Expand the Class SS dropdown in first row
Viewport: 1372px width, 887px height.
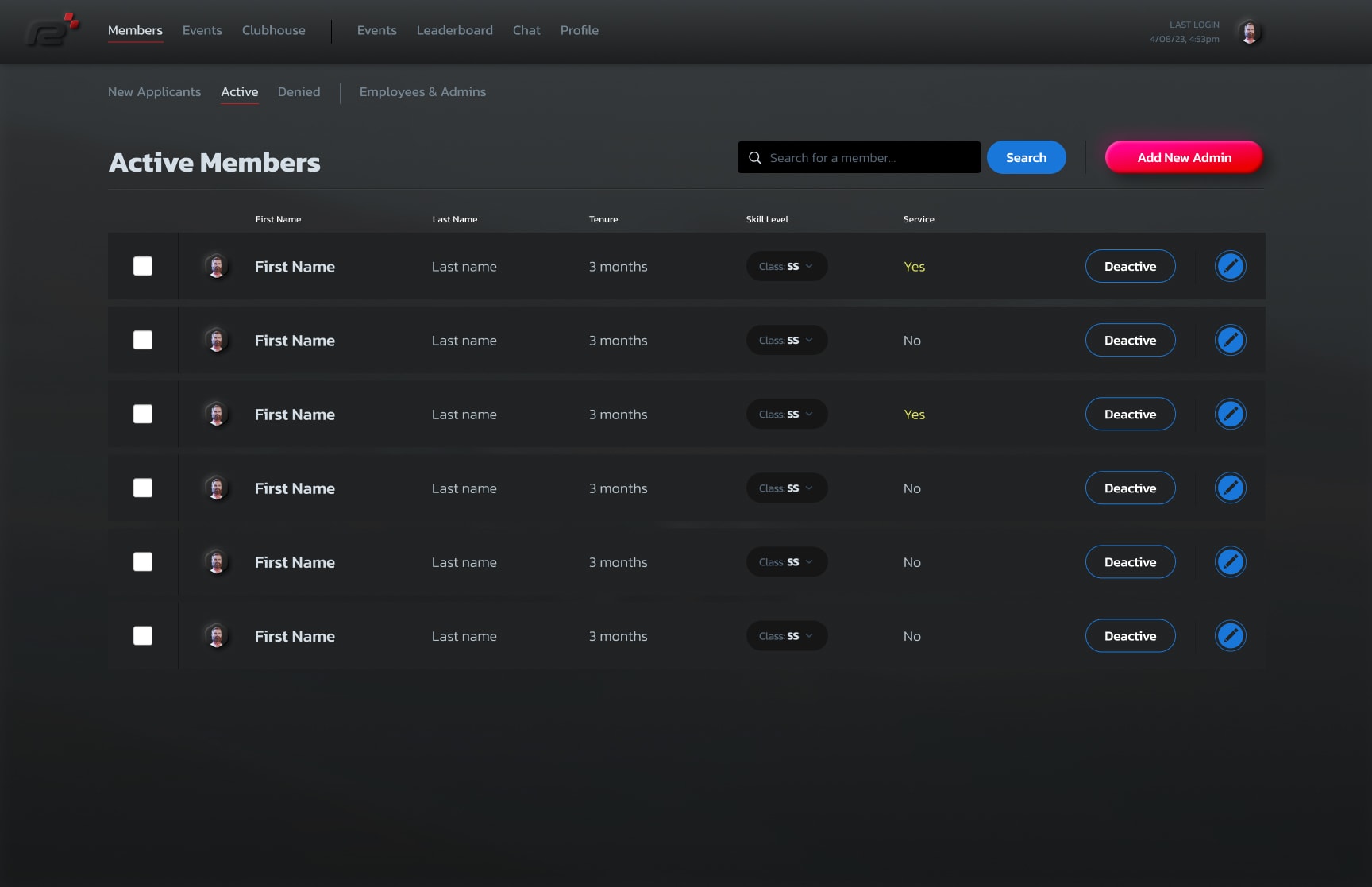click(787, 266)
